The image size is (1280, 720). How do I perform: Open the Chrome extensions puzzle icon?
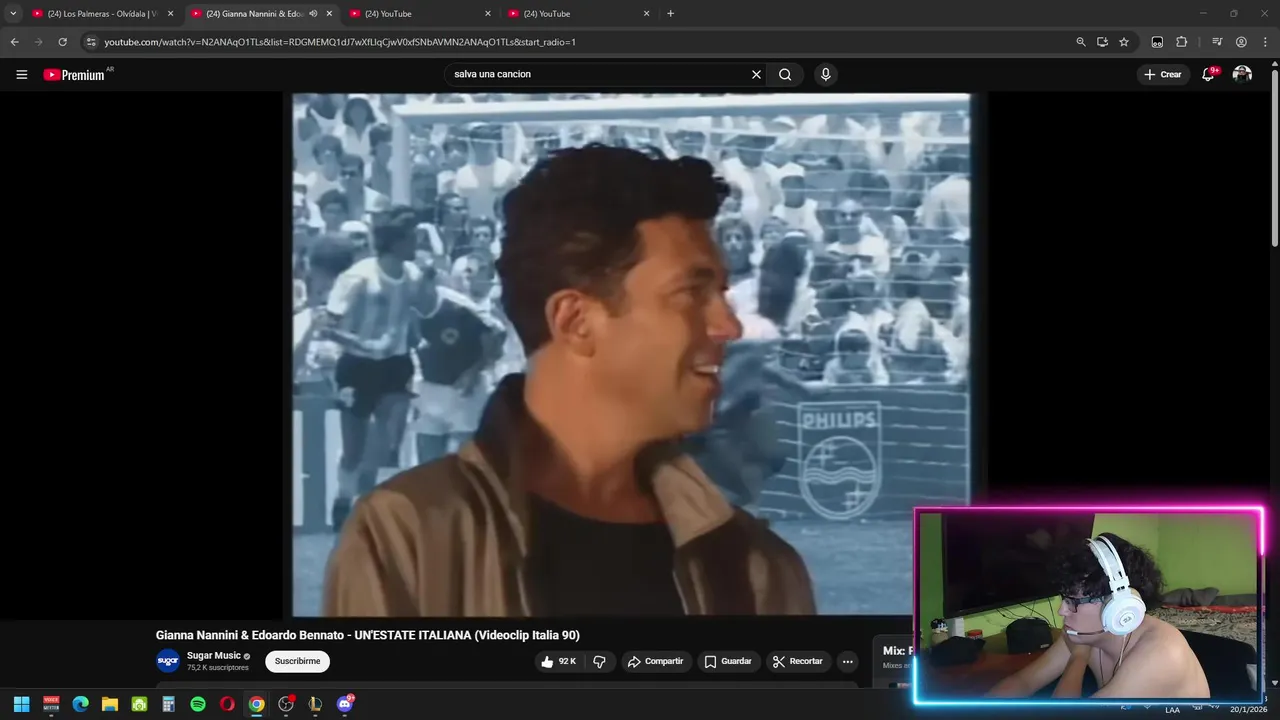pos(1181,42)
